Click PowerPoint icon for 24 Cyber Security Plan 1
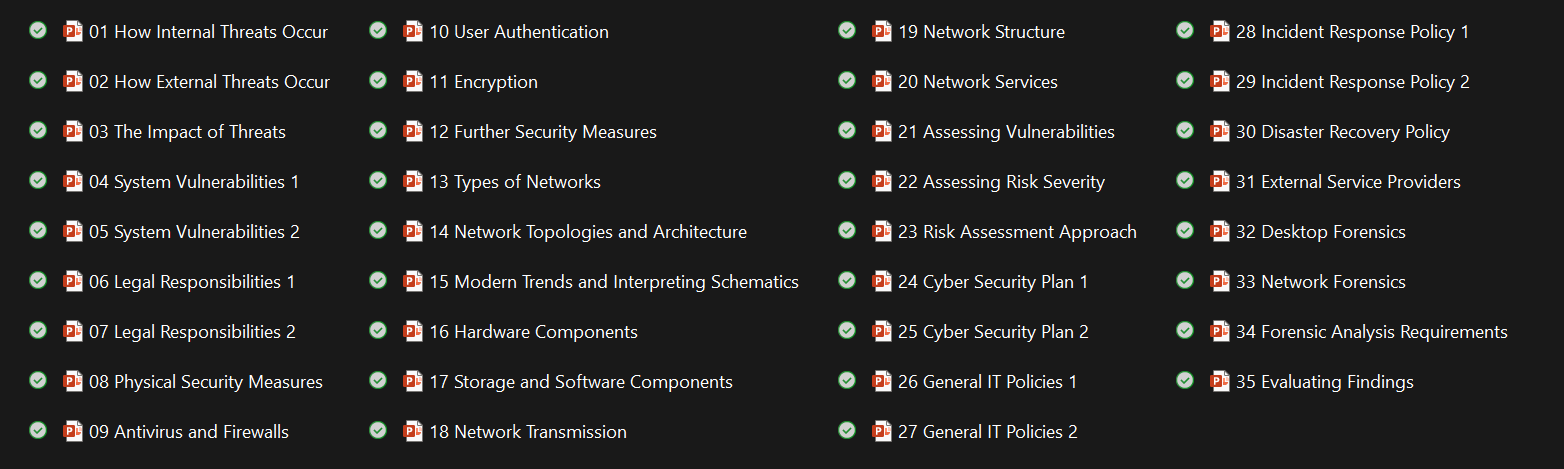Image resolution: width=1564 pixels, height=469 pixels. (x=882, y=281)
